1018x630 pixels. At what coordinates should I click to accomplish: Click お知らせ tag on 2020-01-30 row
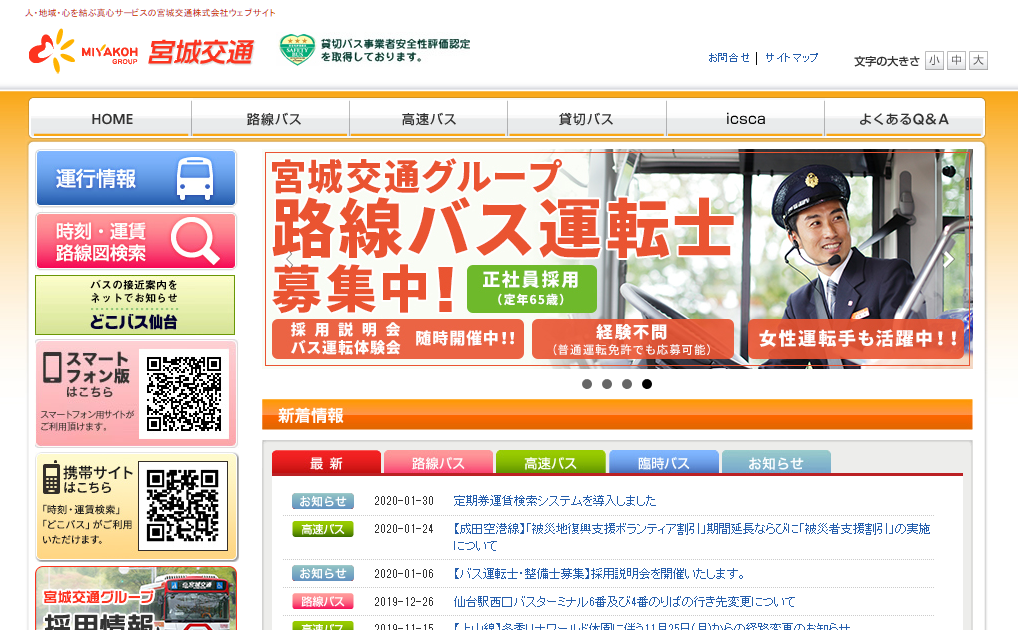(x=323, y=501)
